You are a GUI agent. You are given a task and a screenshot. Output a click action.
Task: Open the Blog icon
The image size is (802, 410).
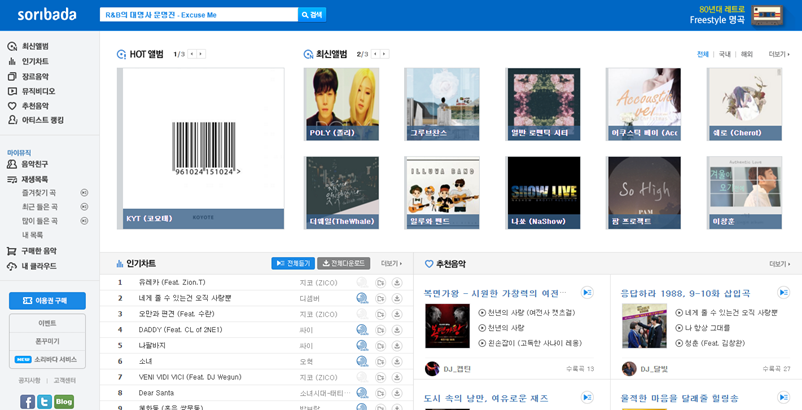64,402
